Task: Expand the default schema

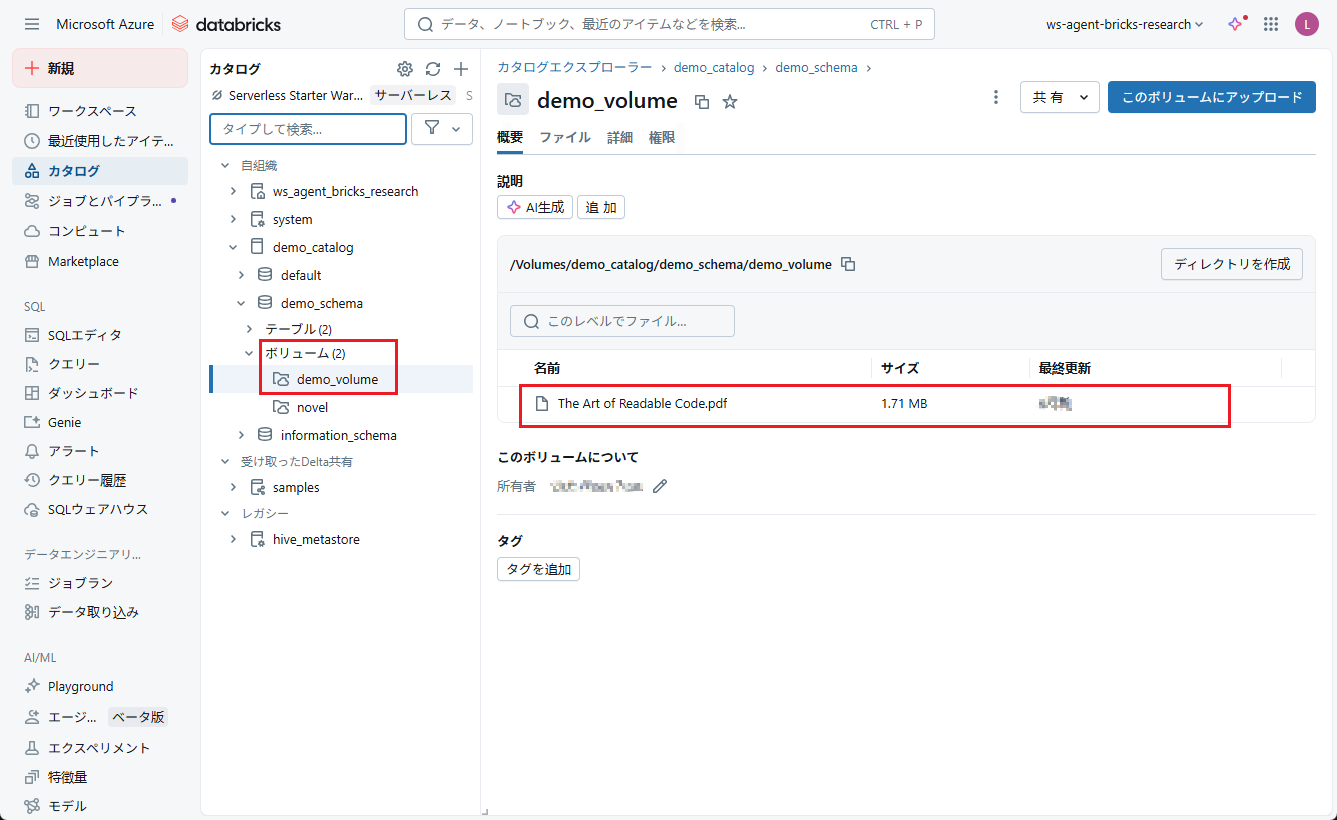Action: click(x=241, y=275)
